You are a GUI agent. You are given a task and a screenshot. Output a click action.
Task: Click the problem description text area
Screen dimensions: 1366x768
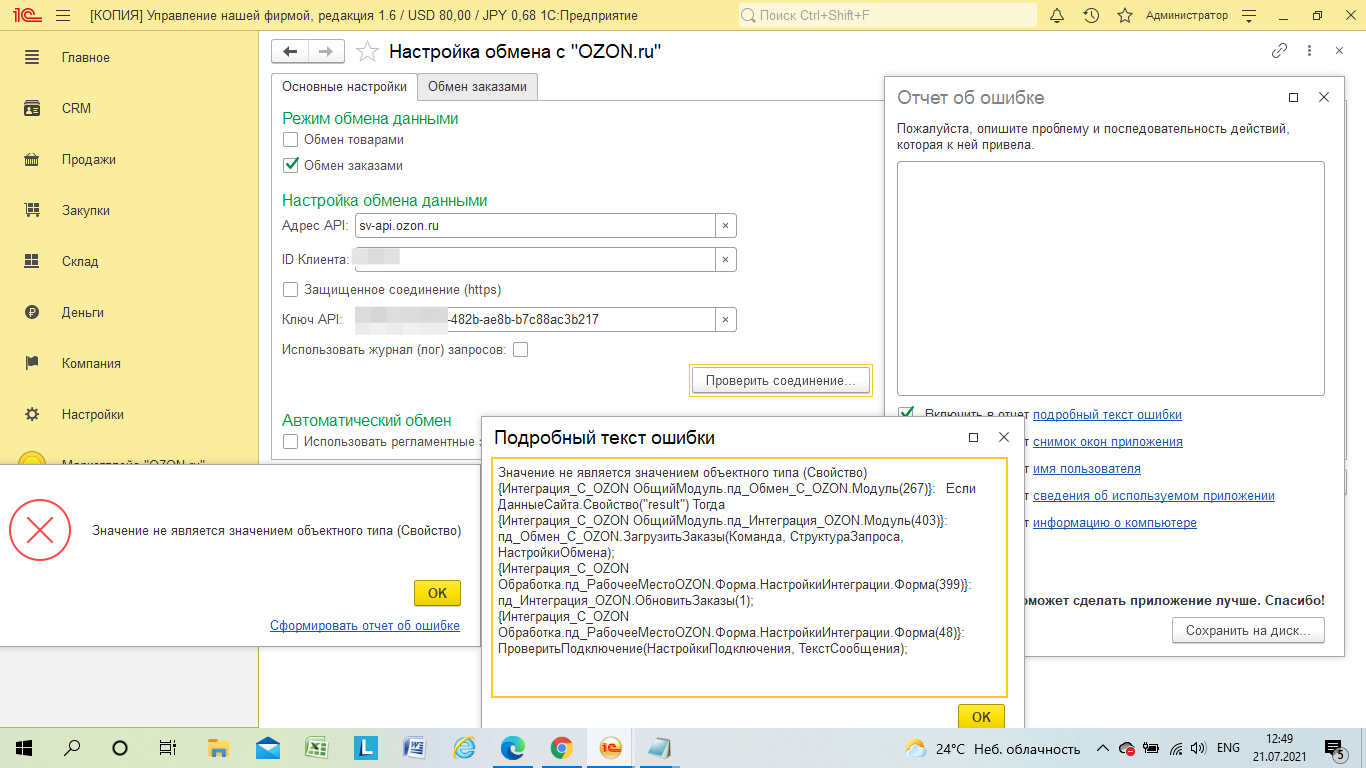click(x=1111, y=278)
